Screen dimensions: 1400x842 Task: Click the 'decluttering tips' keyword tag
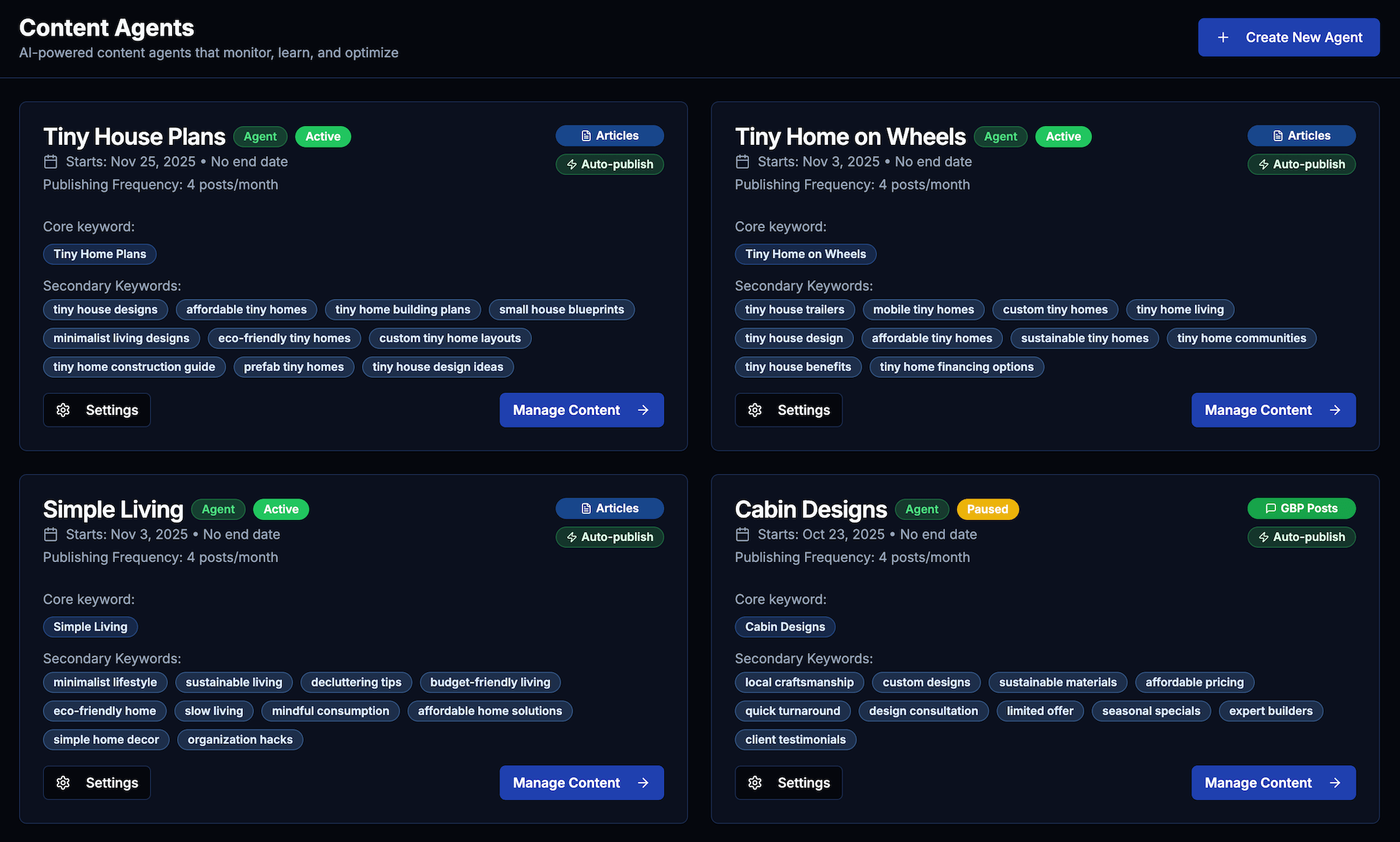pyautogui.click(x=356, y=682)
